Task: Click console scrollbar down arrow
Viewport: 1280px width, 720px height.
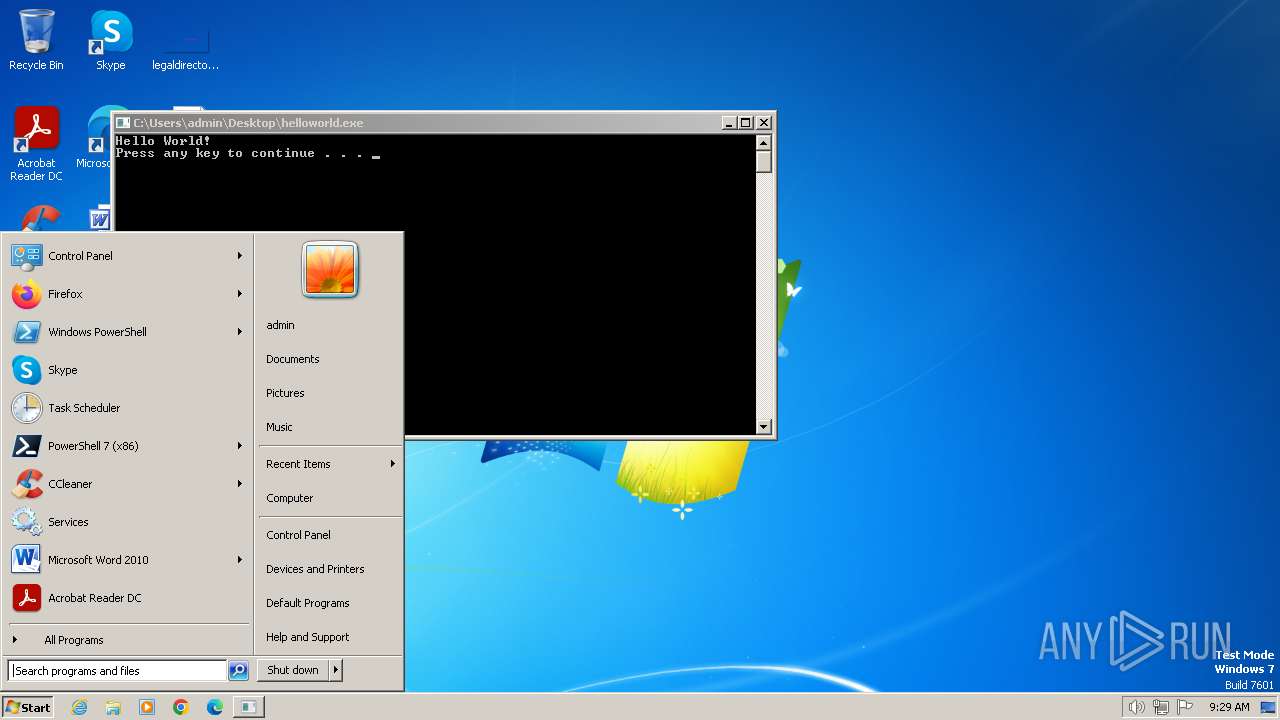Action: (764, 427)
